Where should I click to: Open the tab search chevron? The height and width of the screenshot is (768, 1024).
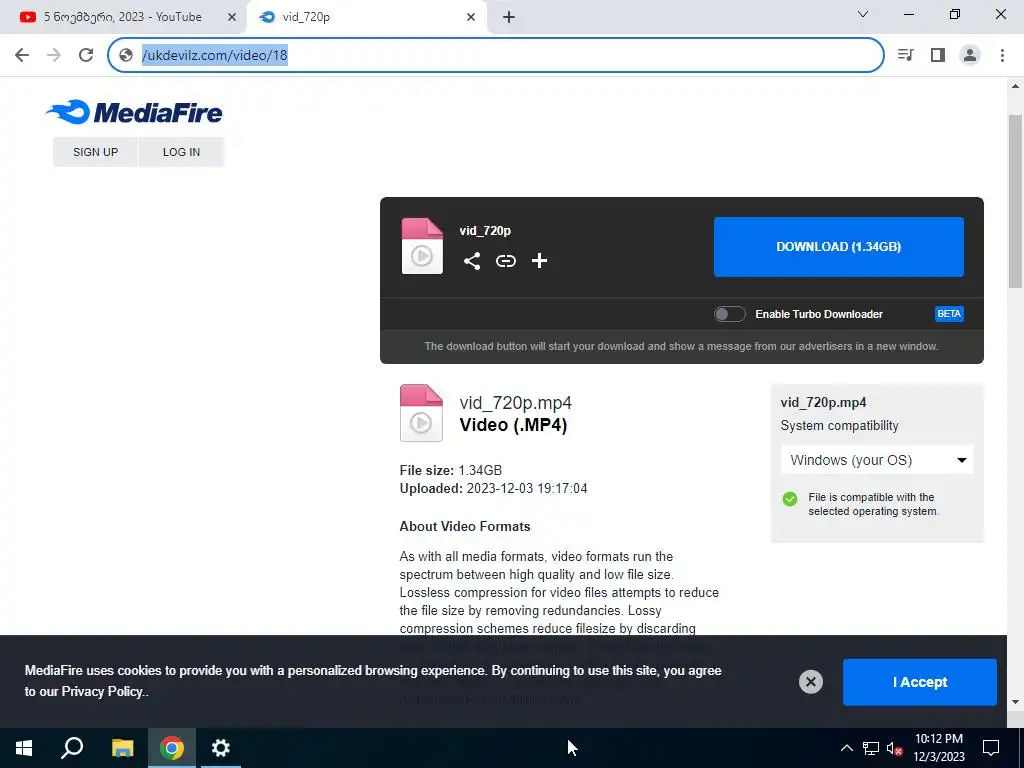tap(863, 14)
